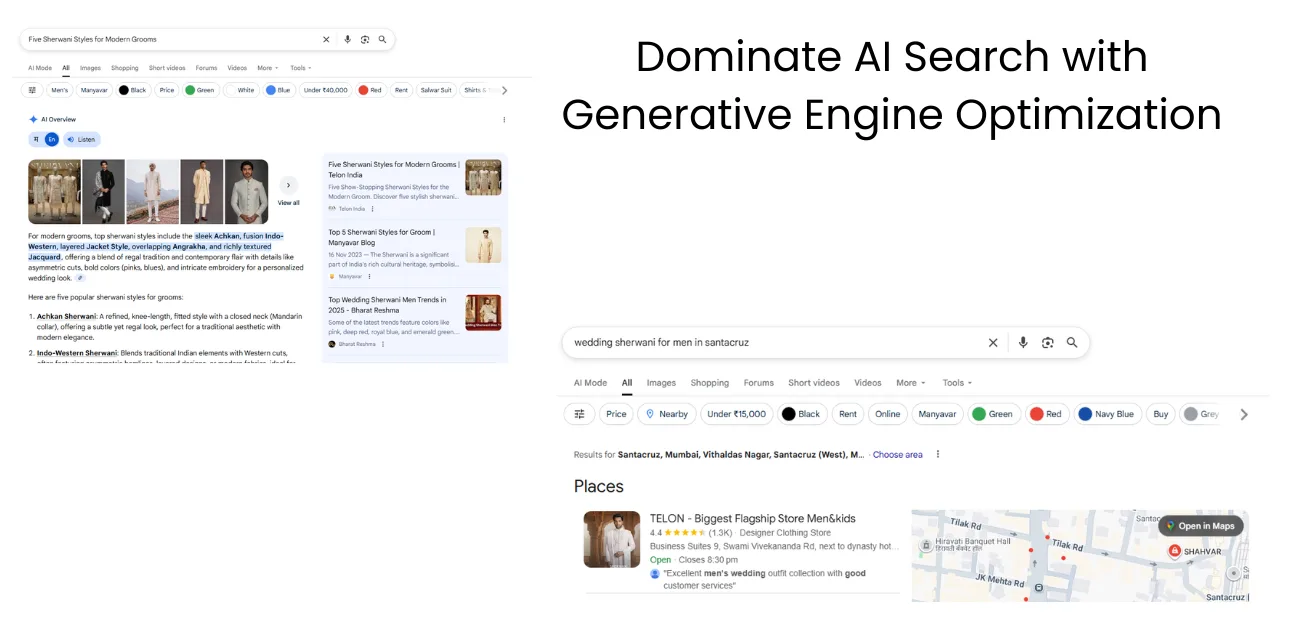Expand the More dropdown under the santacruz search
This screenshot has width=1290, height=630.
pos(910,383)
